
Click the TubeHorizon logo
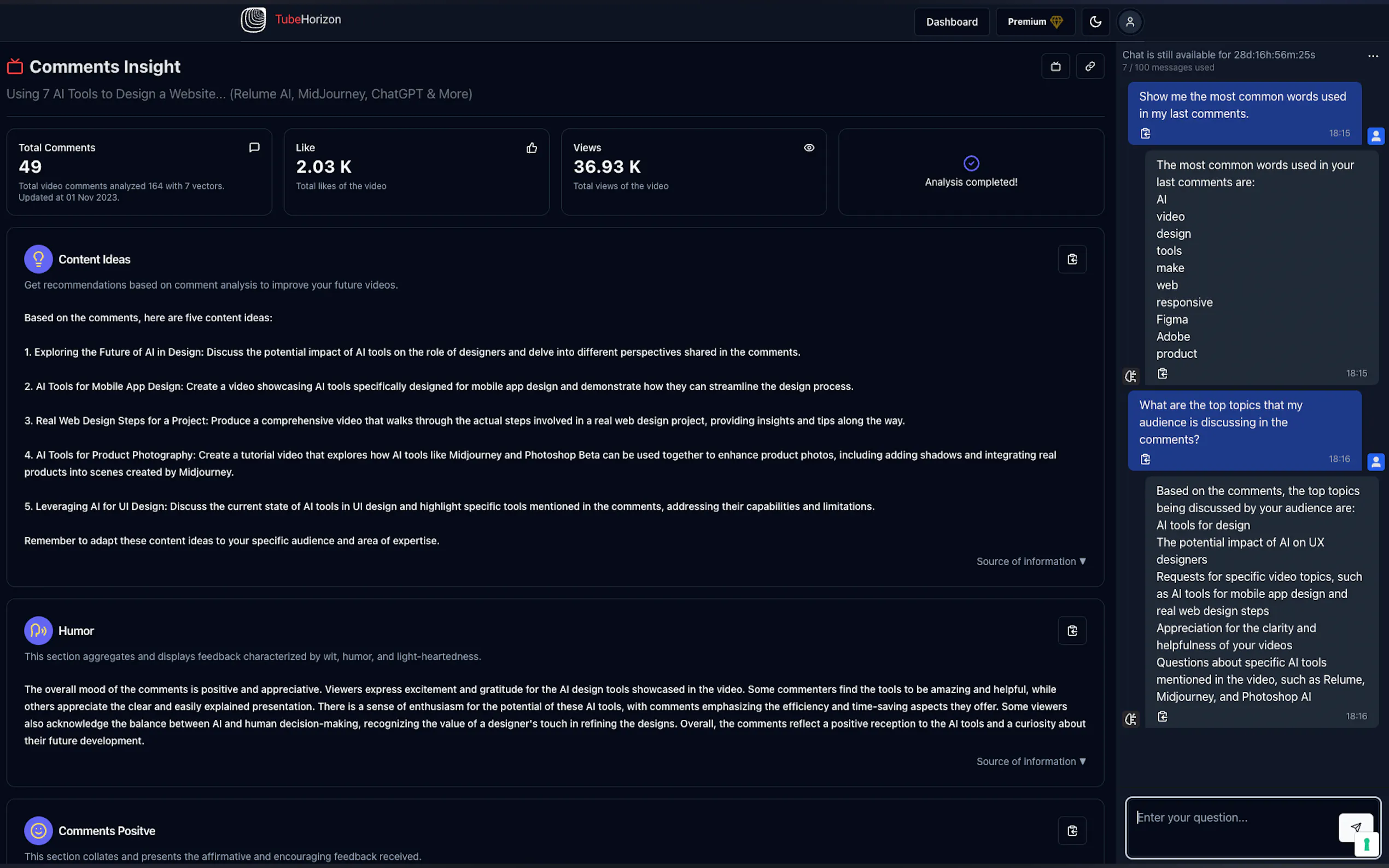(253, 20)
